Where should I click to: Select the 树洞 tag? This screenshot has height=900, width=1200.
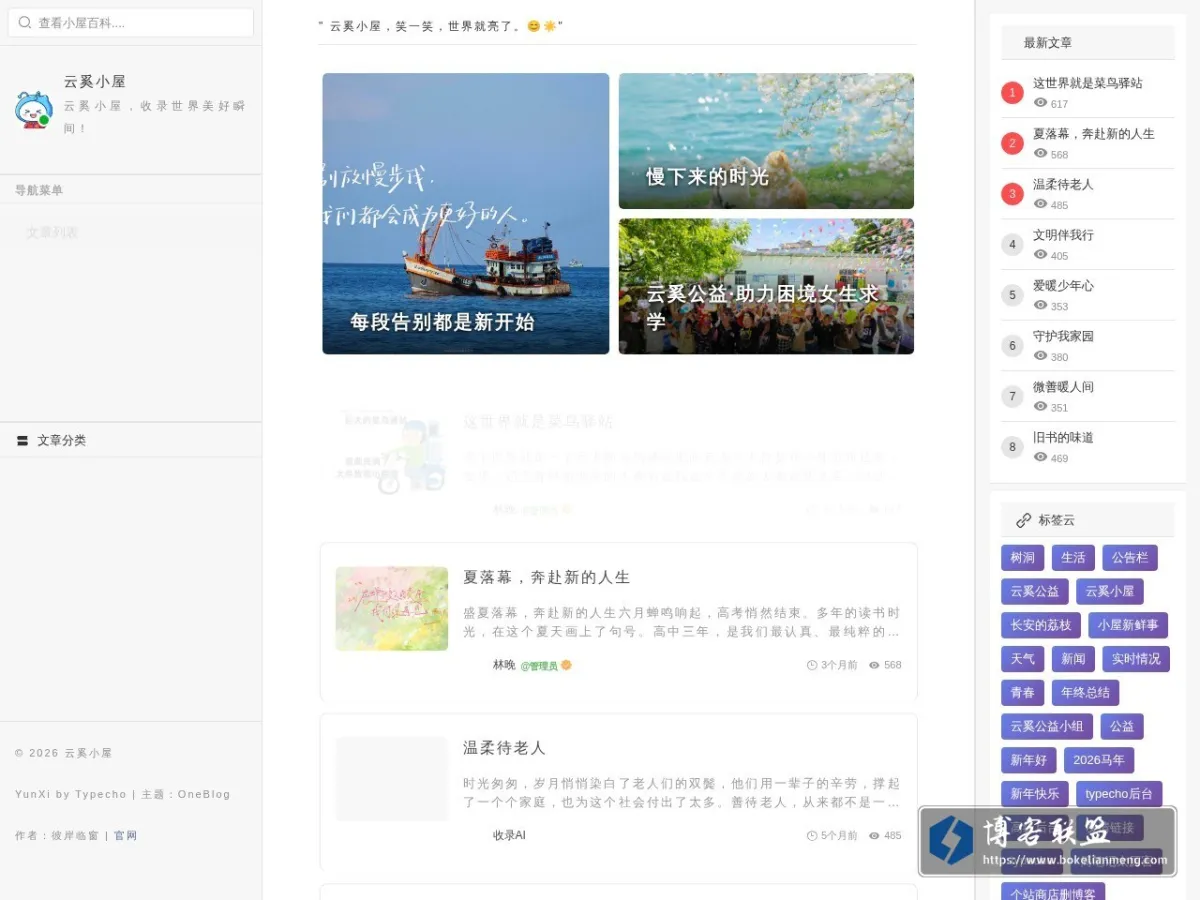click(1022, 558)
